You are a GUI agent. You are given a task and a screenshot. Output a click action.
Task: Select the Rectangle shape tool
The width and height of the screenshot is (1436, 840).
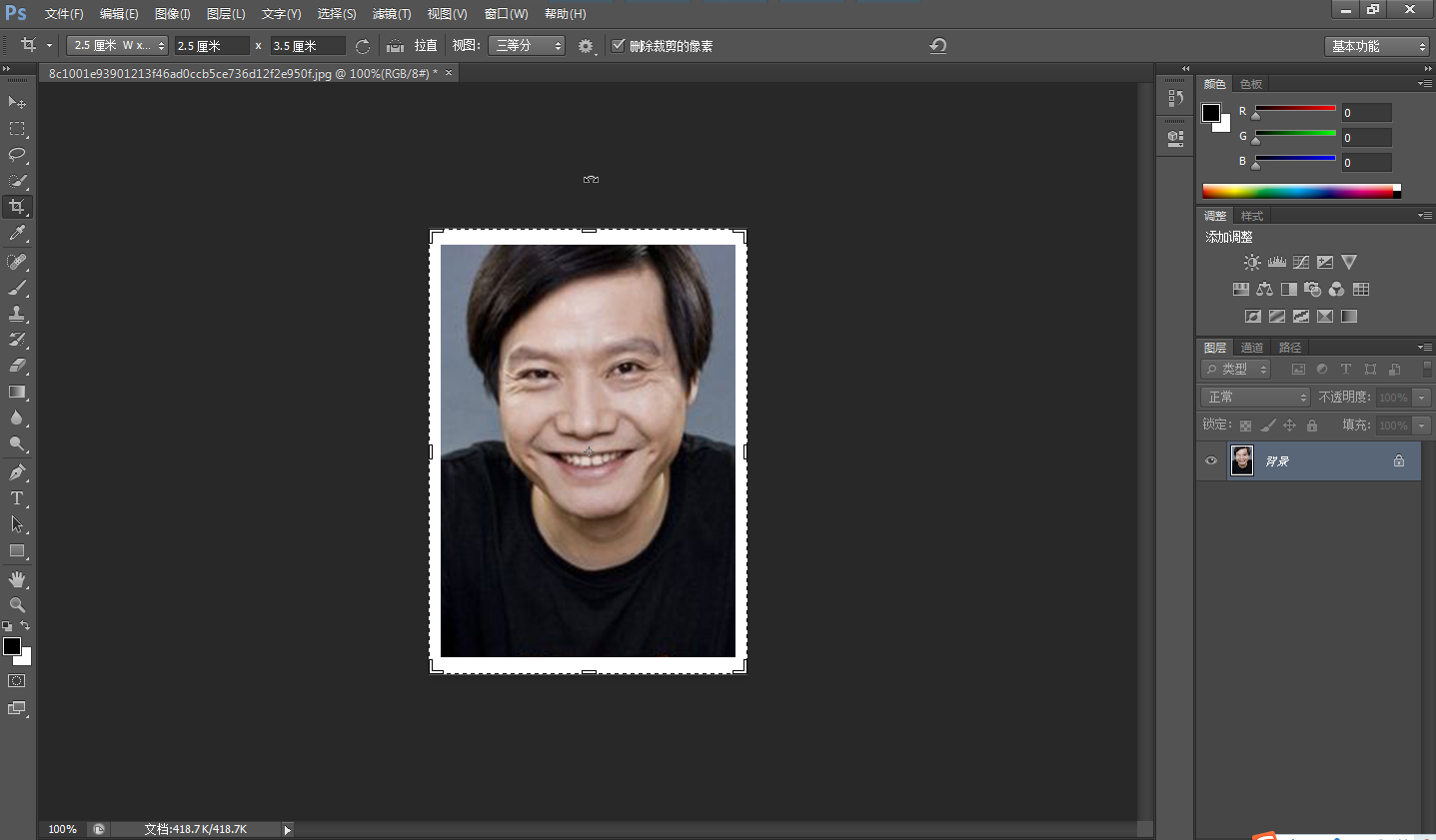point(17,550)
